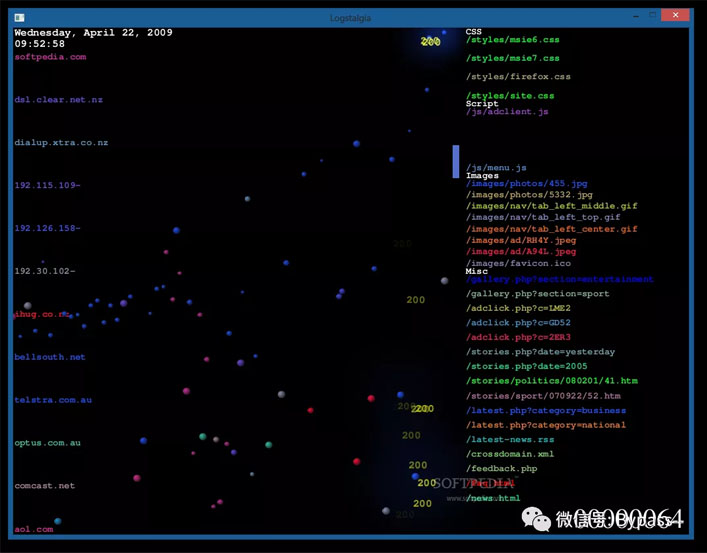This screenshot has width=707, height=553.
Task: Select the /images/favicon.ico entry
Action: point(516,263)
